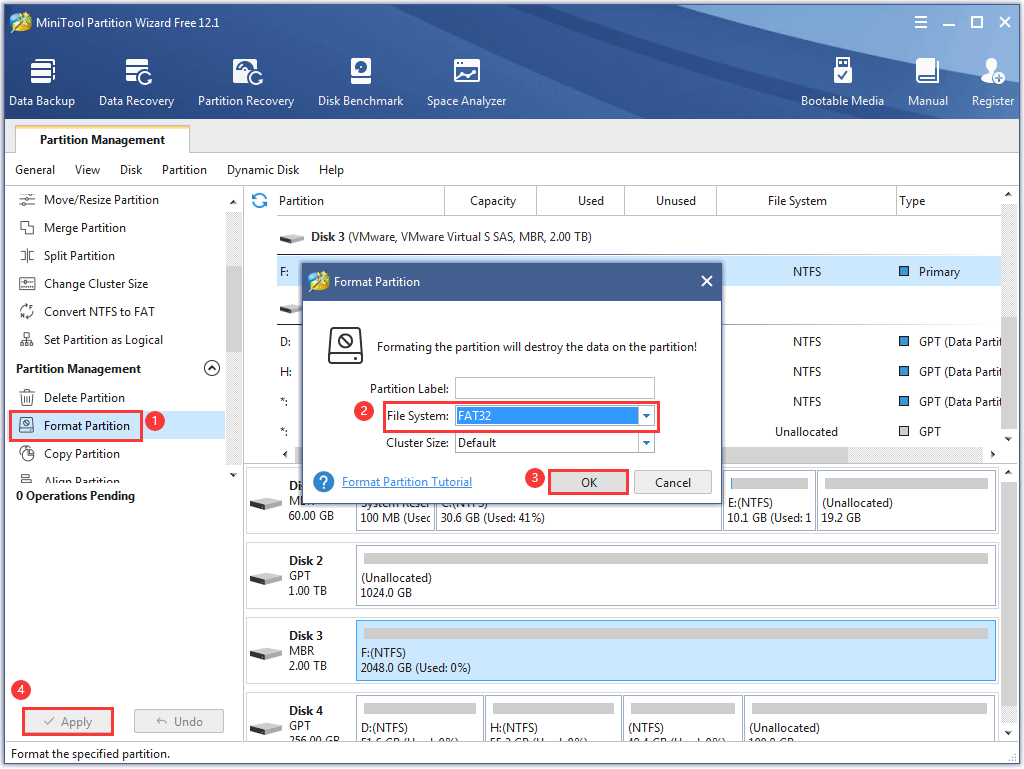
Task: Create Bootable Media
Action: (842, 82)
